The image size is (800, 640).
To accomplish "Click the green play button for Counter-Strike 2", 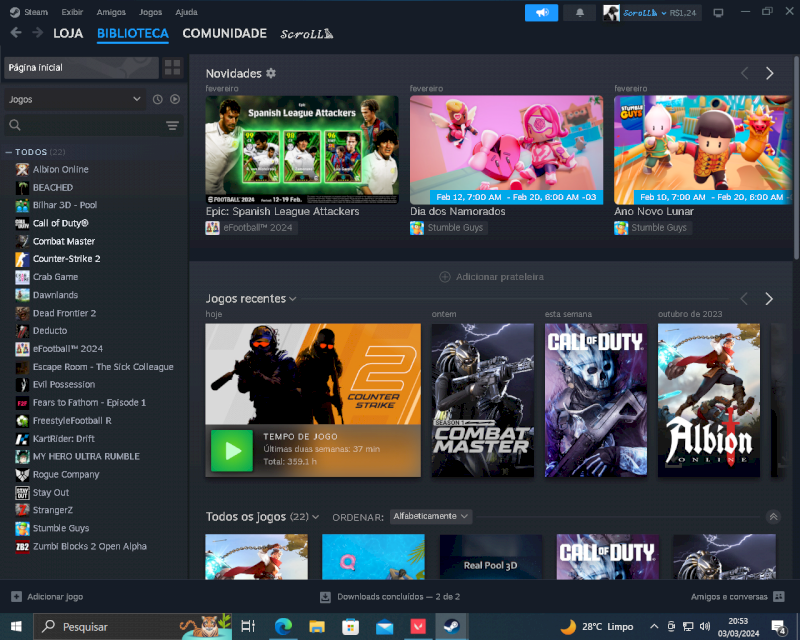I will tap(232, 451).
